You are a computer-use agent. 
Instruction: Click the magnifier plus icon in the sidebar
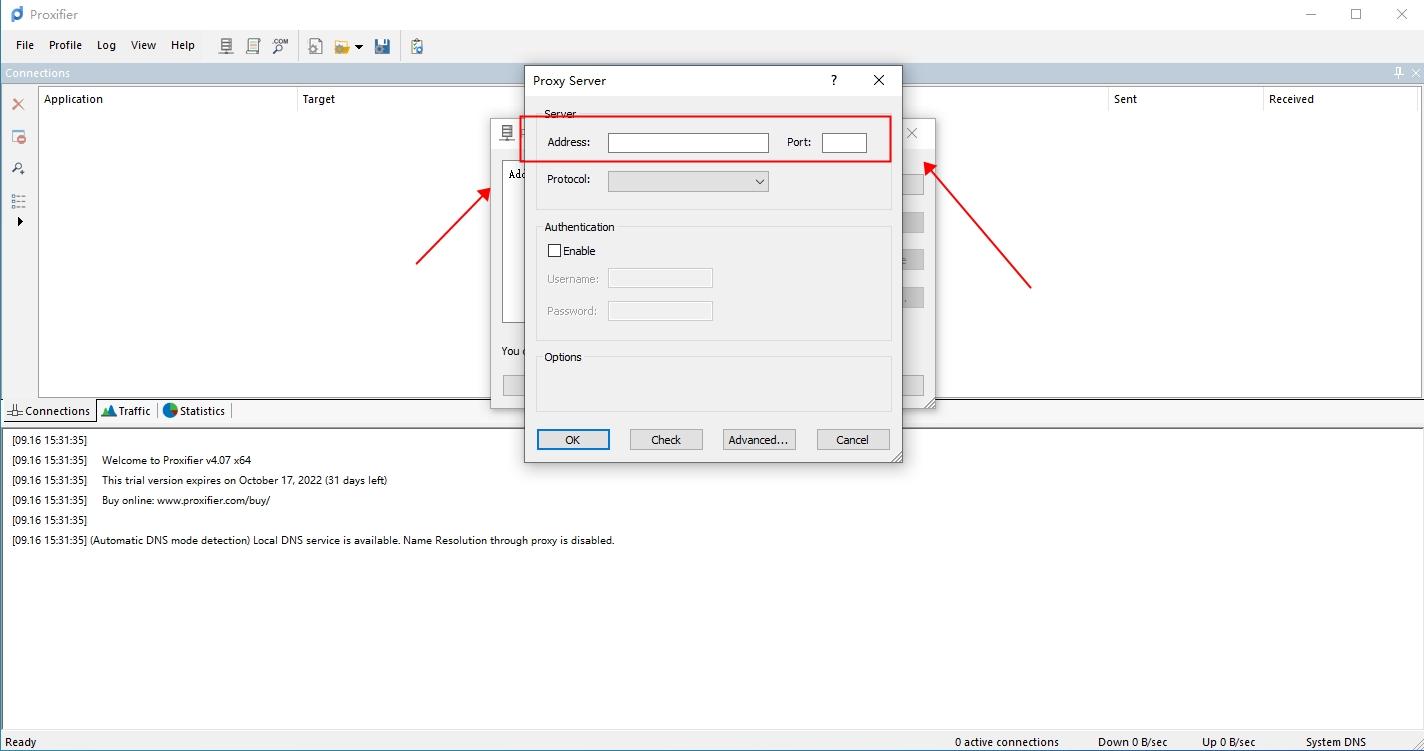click(x=18, y=168)
